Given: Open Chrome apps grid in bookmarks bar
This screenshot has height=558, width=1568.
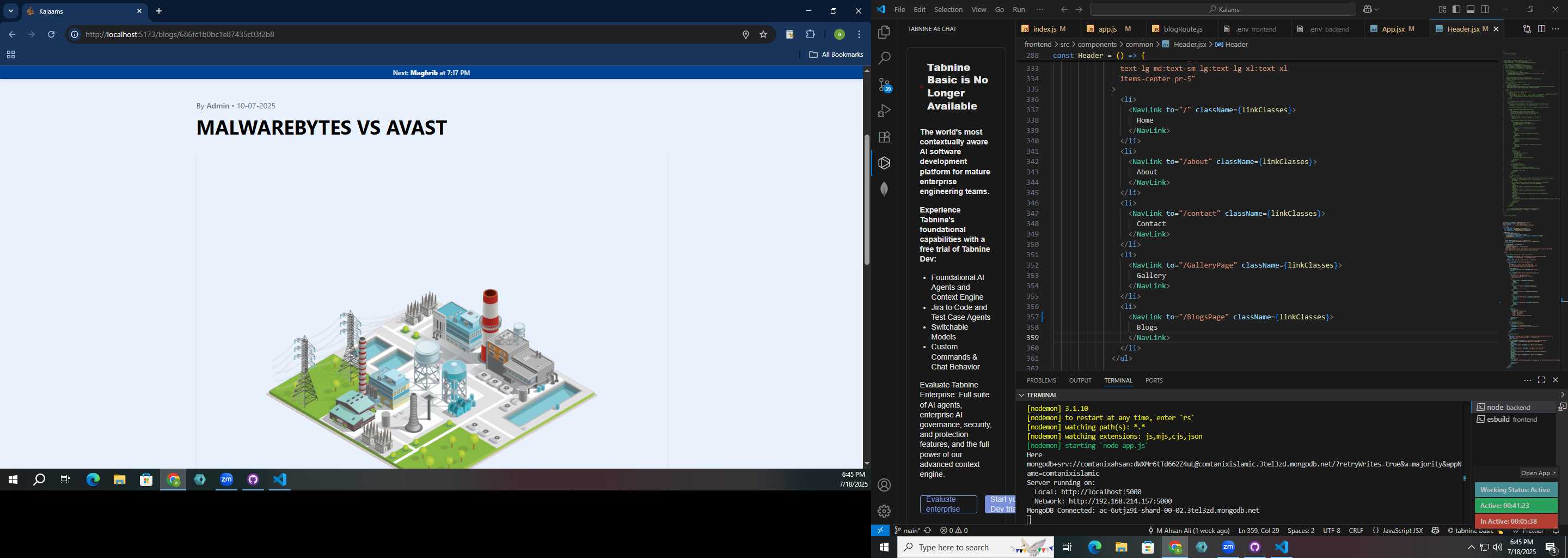Looking at the screenshot, I should 10,55.
